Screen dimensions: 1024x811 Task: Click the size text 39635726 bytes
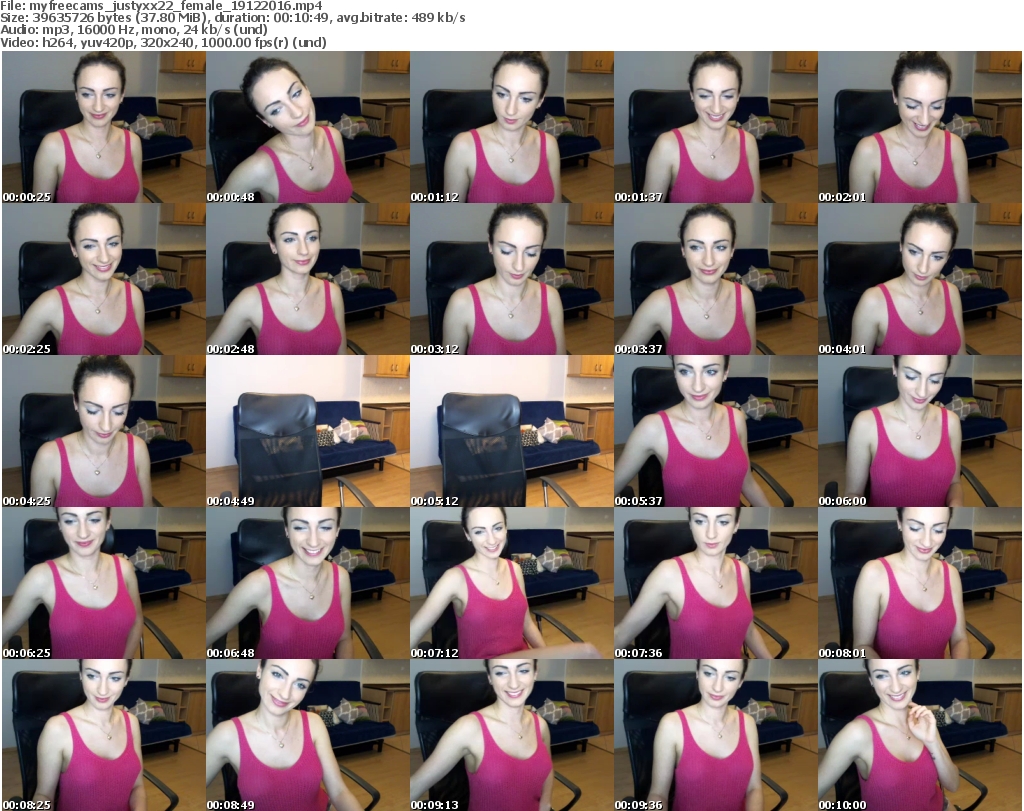(x=80, y=18)
